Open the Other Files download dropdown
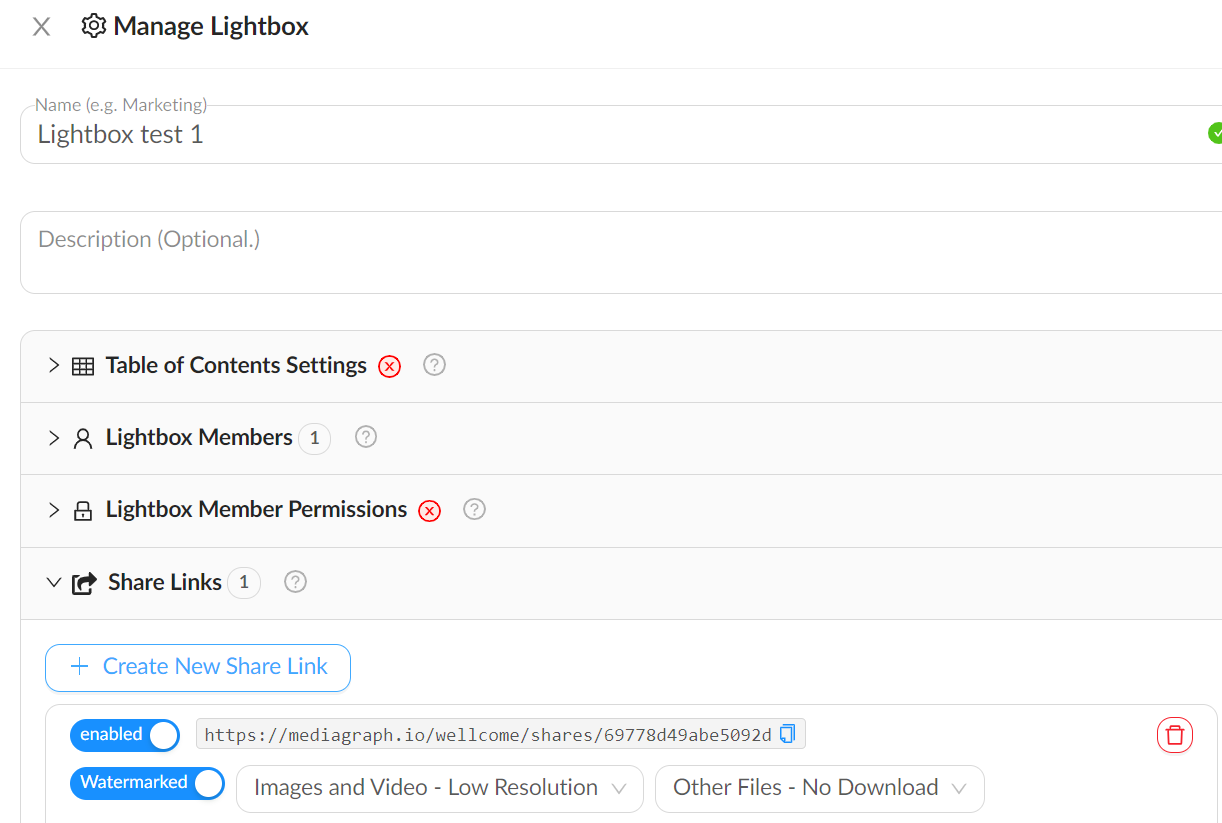 819,788
